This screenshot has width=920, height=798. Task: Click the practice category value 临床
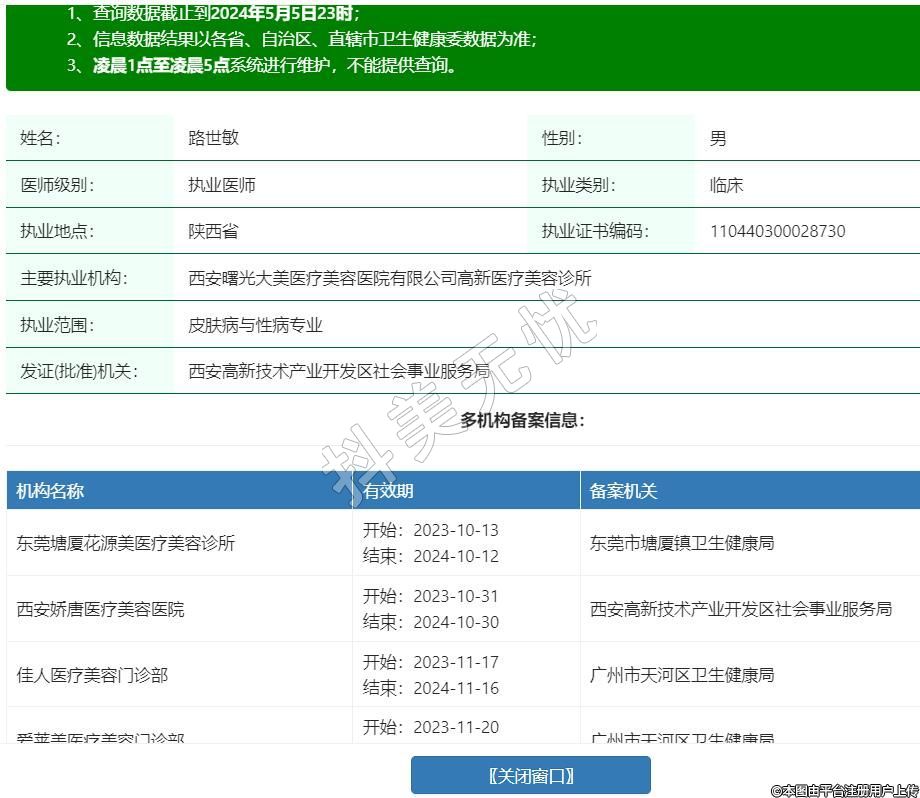point(726,185)
